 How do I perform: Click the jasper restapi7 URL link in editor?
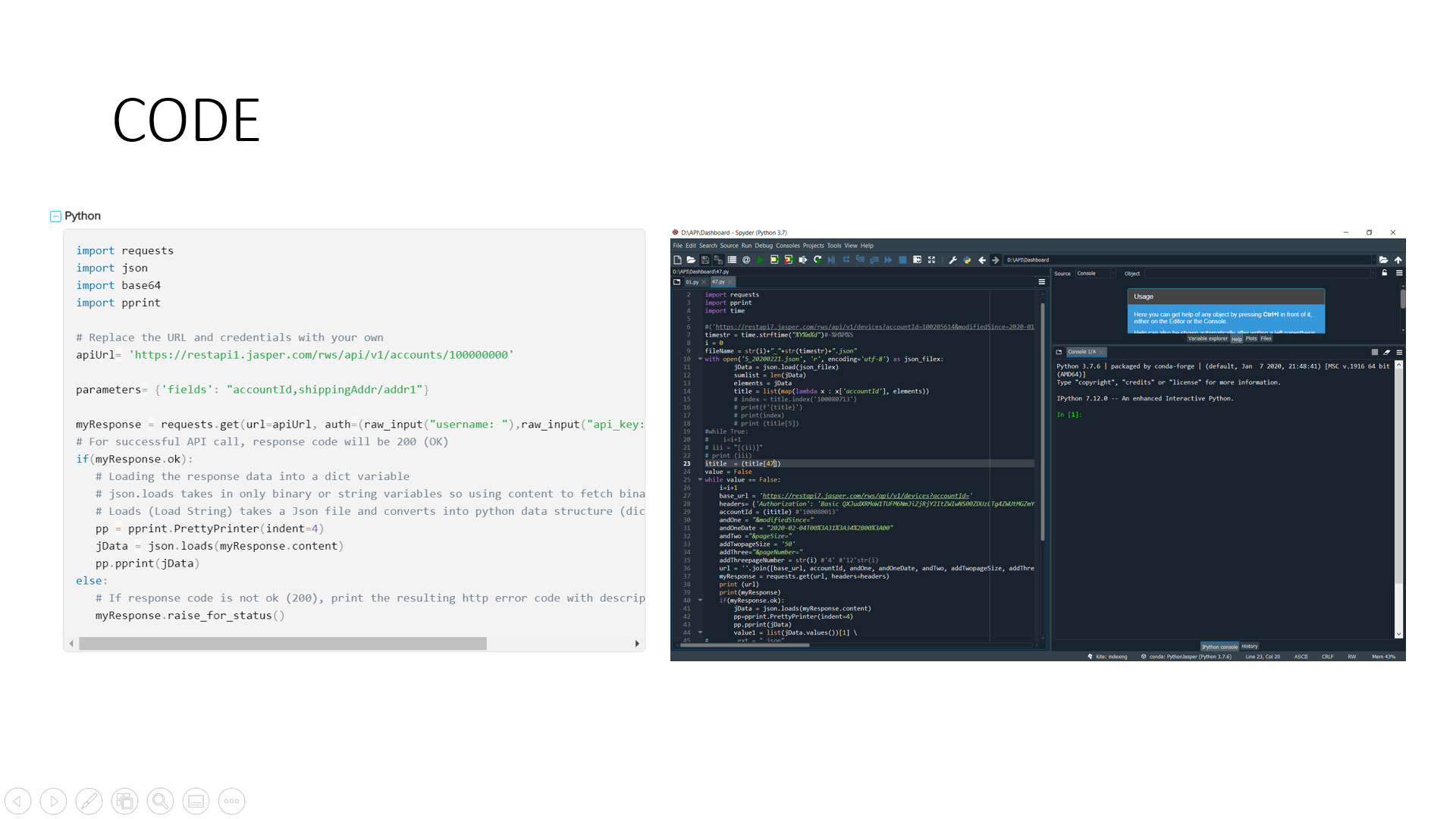[x=864, y=496]
